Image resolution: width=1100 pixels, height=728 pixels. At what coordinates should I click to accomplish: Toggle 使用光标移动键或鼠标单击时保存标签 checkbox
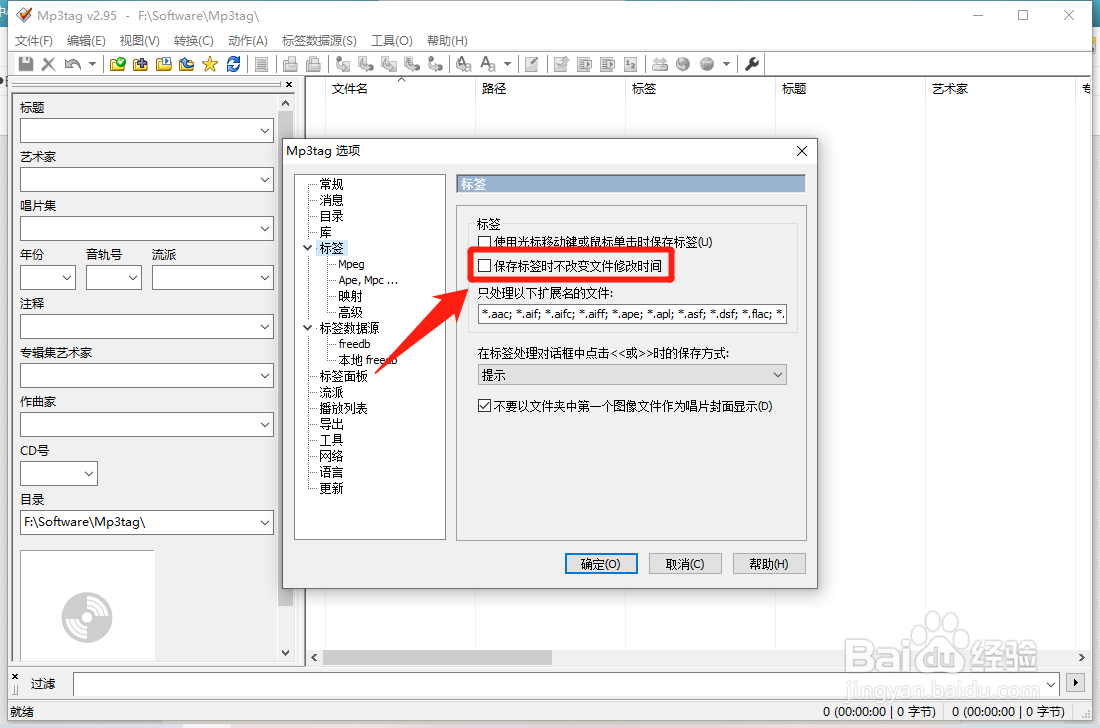coord(484,242)
